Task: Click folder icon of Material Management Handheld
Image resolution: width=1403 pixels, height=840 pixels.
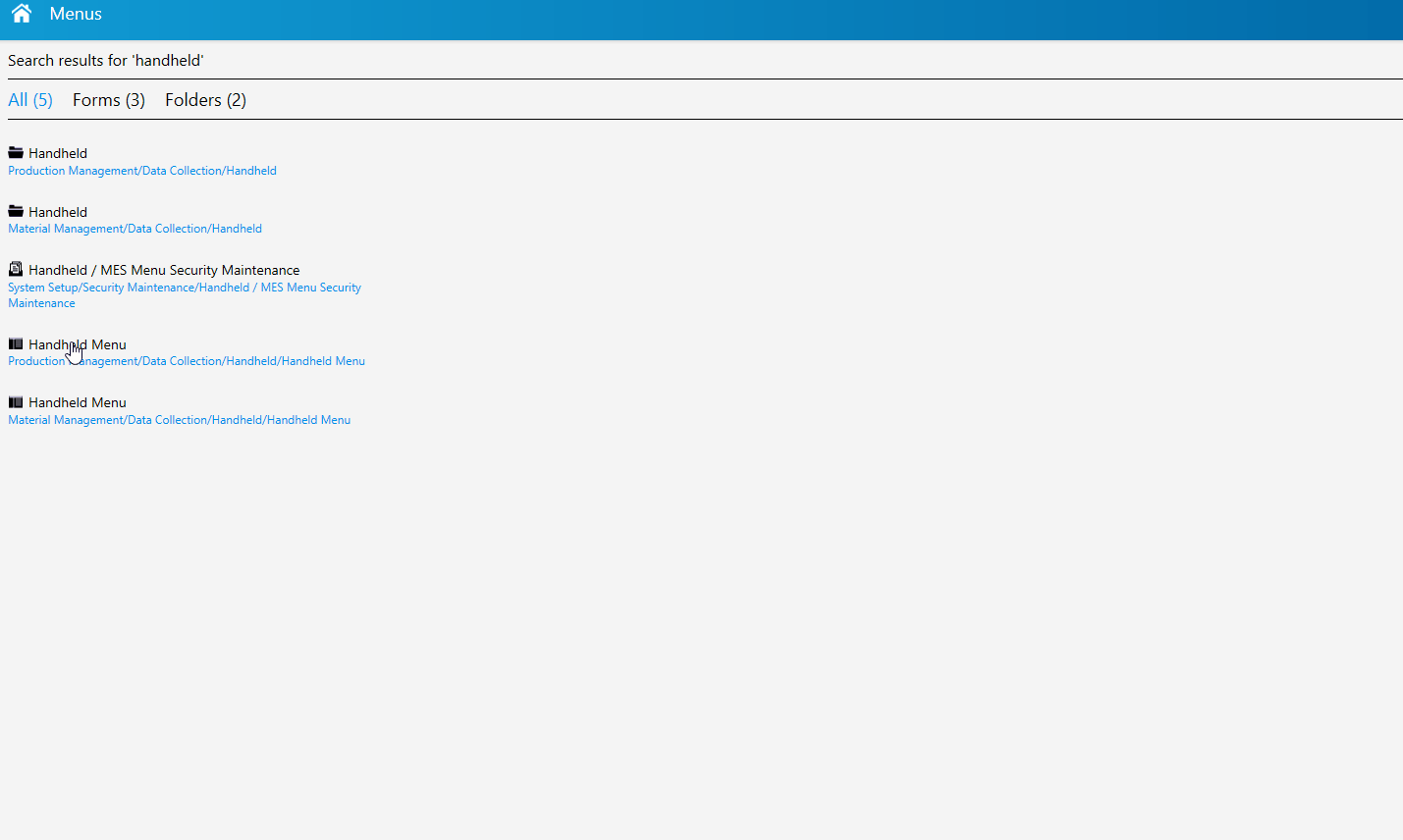Action: click(16, 211)
